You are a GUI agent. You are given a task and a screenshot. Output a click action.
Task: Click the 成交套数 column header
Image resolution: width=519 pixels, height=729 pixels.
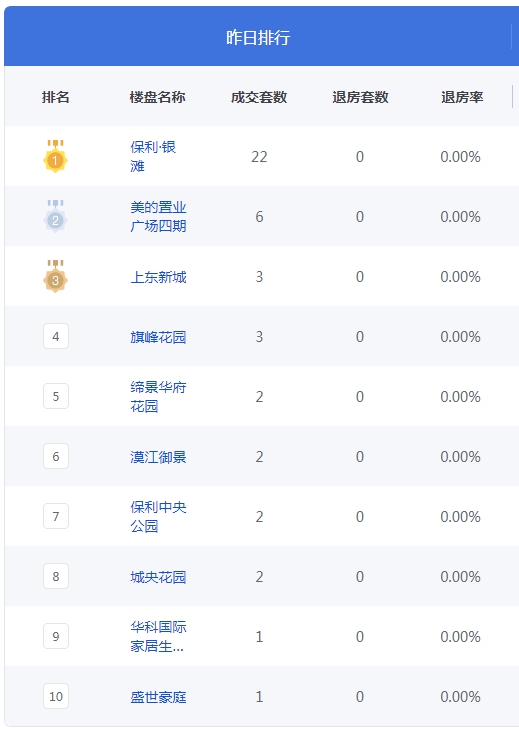[259, 97]
